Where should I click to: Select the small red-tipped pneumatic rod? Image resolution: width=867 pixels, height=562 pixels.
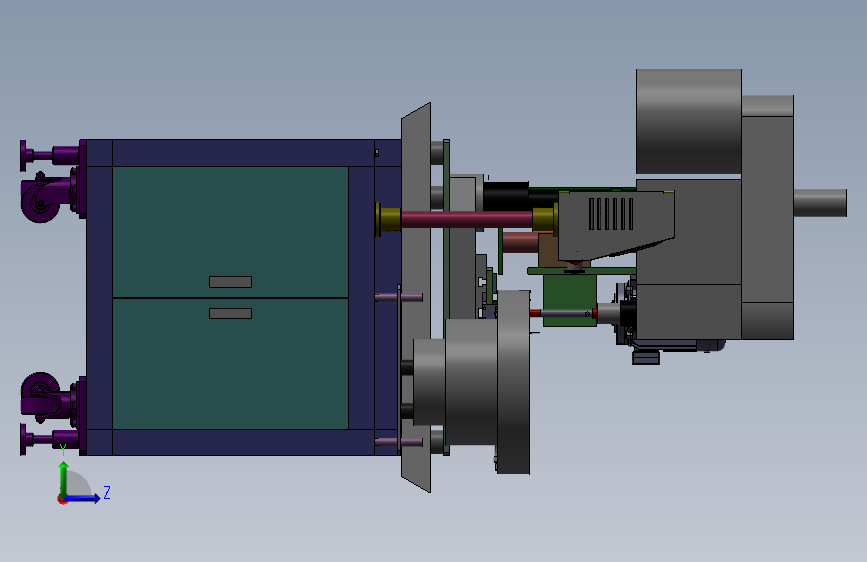[x=563, y=313]
